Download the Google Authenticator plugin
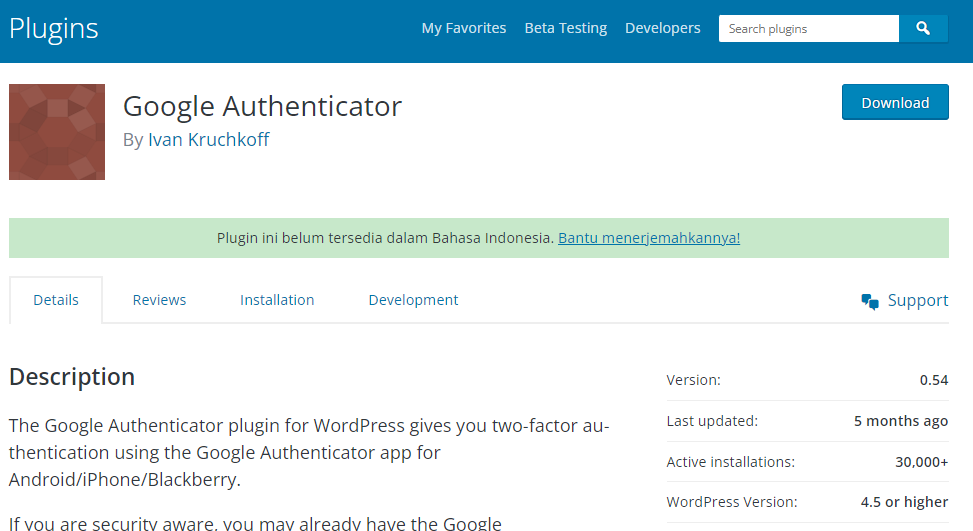The height and width of the screenshot is (531, 973). (x=895, y=102)
